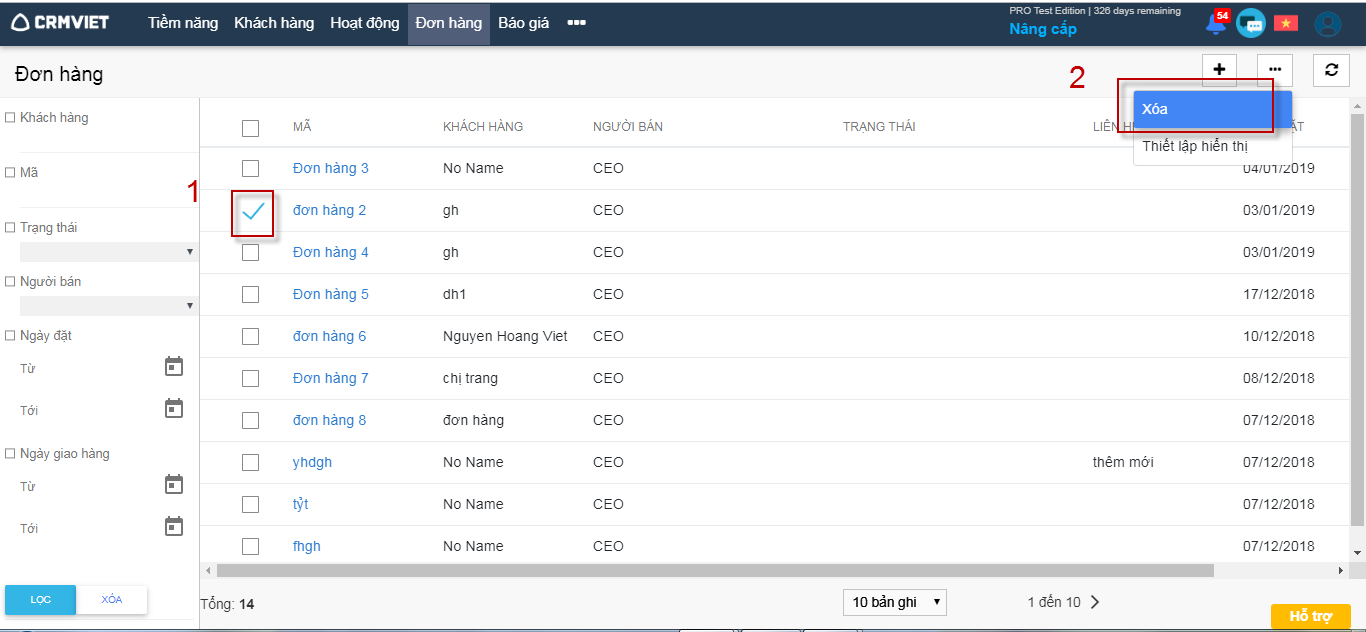Click the horizontal scrollbar under the table
Image resolution: width=1366 pixels, height=632 pixels.
[714, 570]
